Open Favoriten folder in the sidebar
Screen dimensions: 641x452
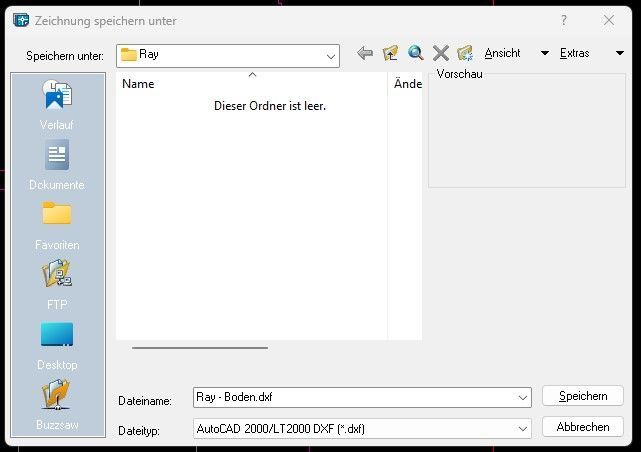coord(57,225)
